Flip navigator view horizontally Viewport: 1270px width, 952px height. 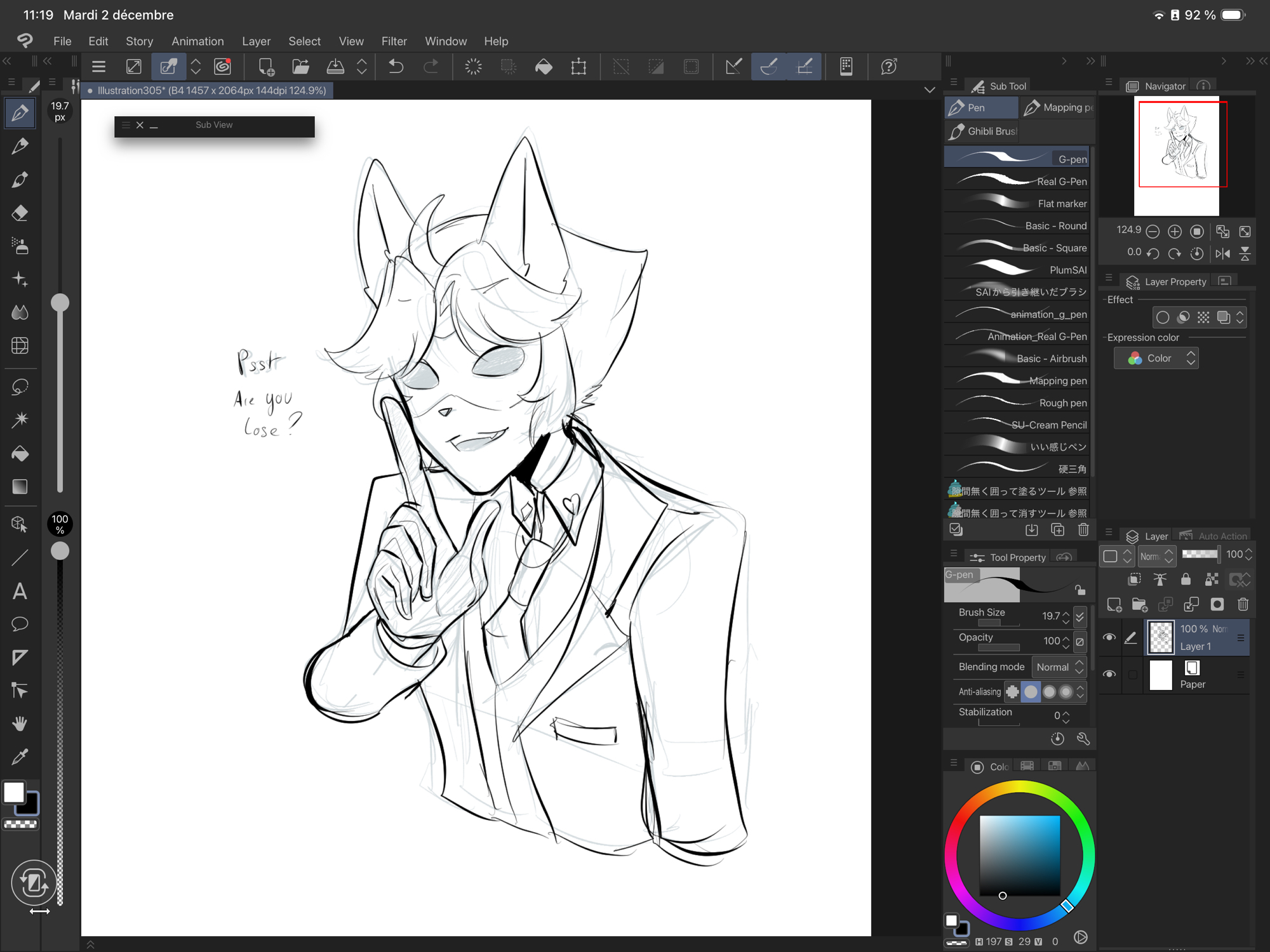pyautogui.click(x=1222, y=254)
